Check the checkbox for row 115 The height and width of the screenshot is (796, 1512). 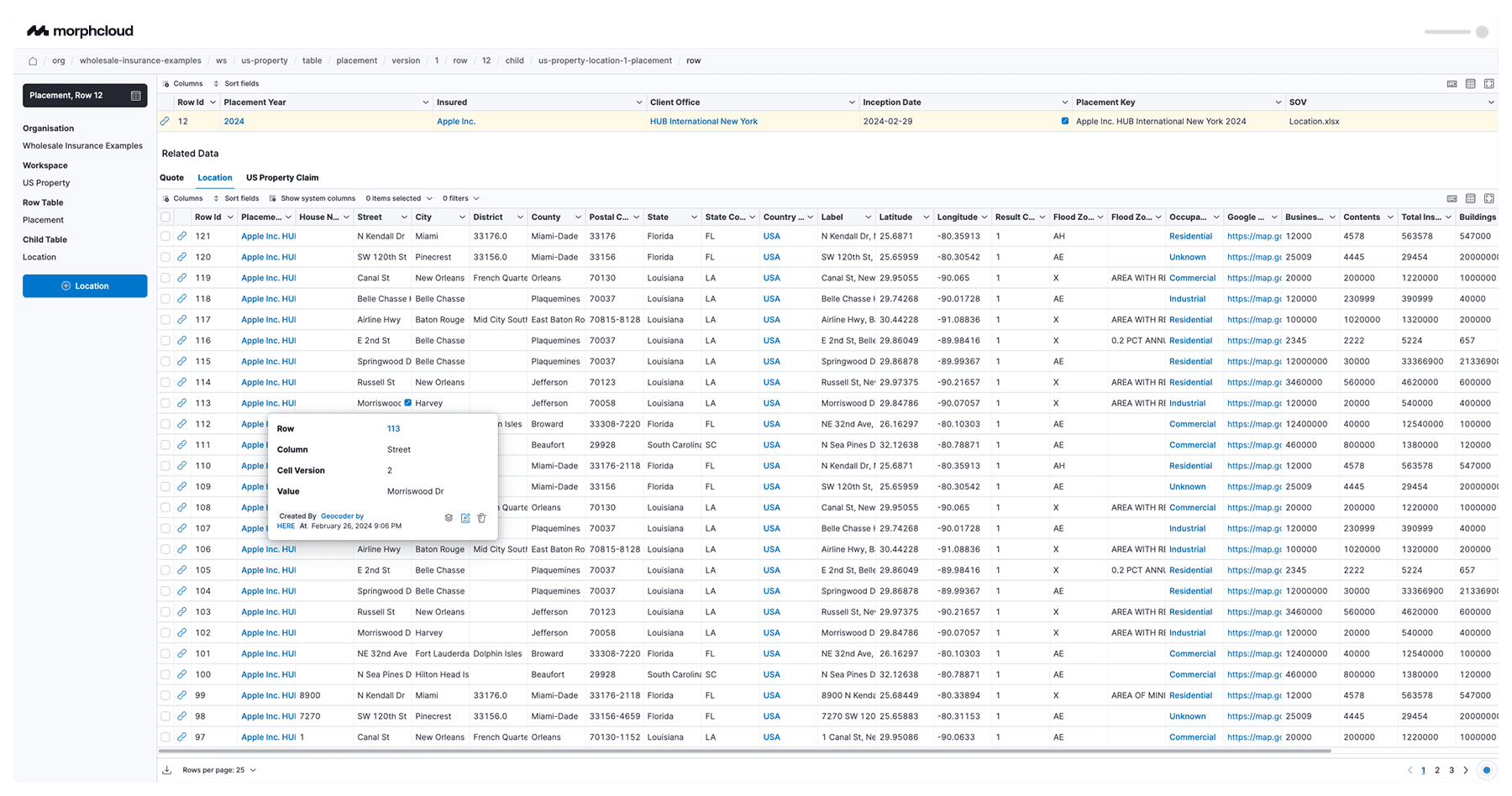pyautogui.click(x=165, y=362)
